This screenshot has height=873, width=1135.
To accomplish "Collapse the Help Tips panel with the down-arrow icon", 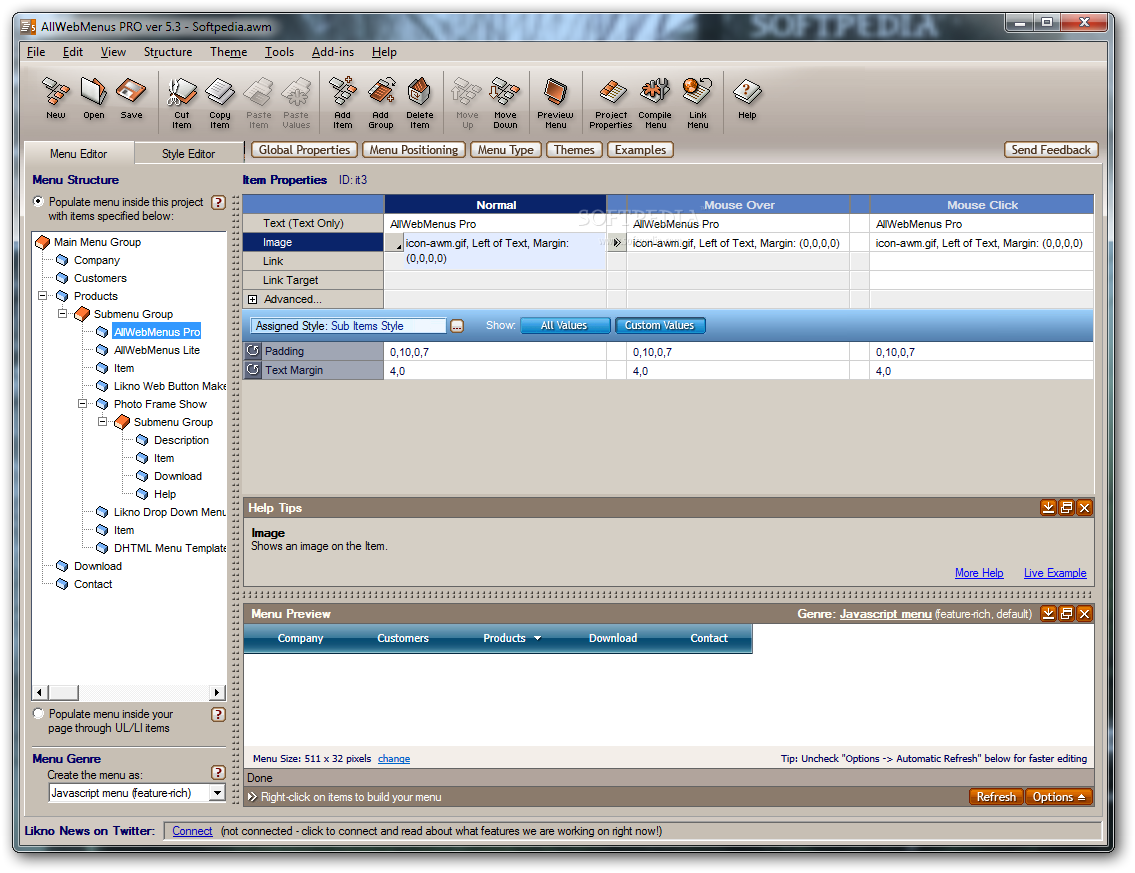I will click(1048, 507).
